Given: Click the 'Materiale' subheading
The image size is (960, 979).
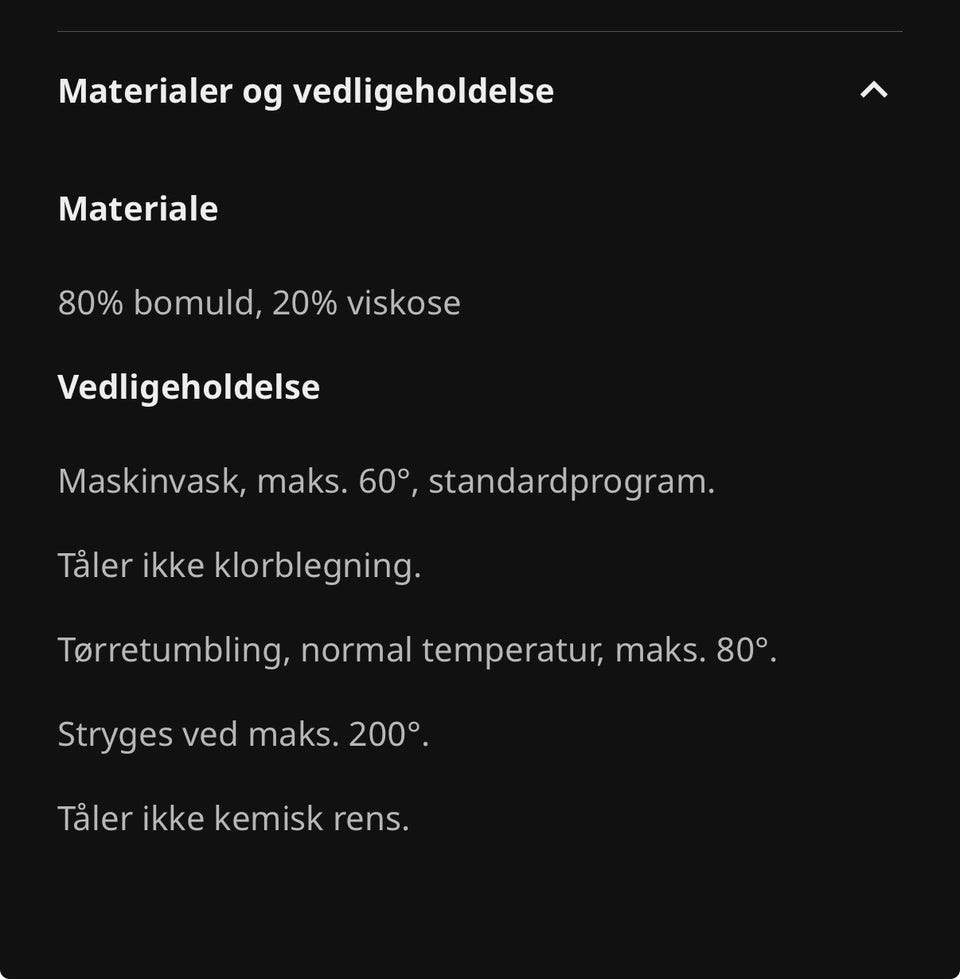Looking at the screenshot, I should 138,209.
